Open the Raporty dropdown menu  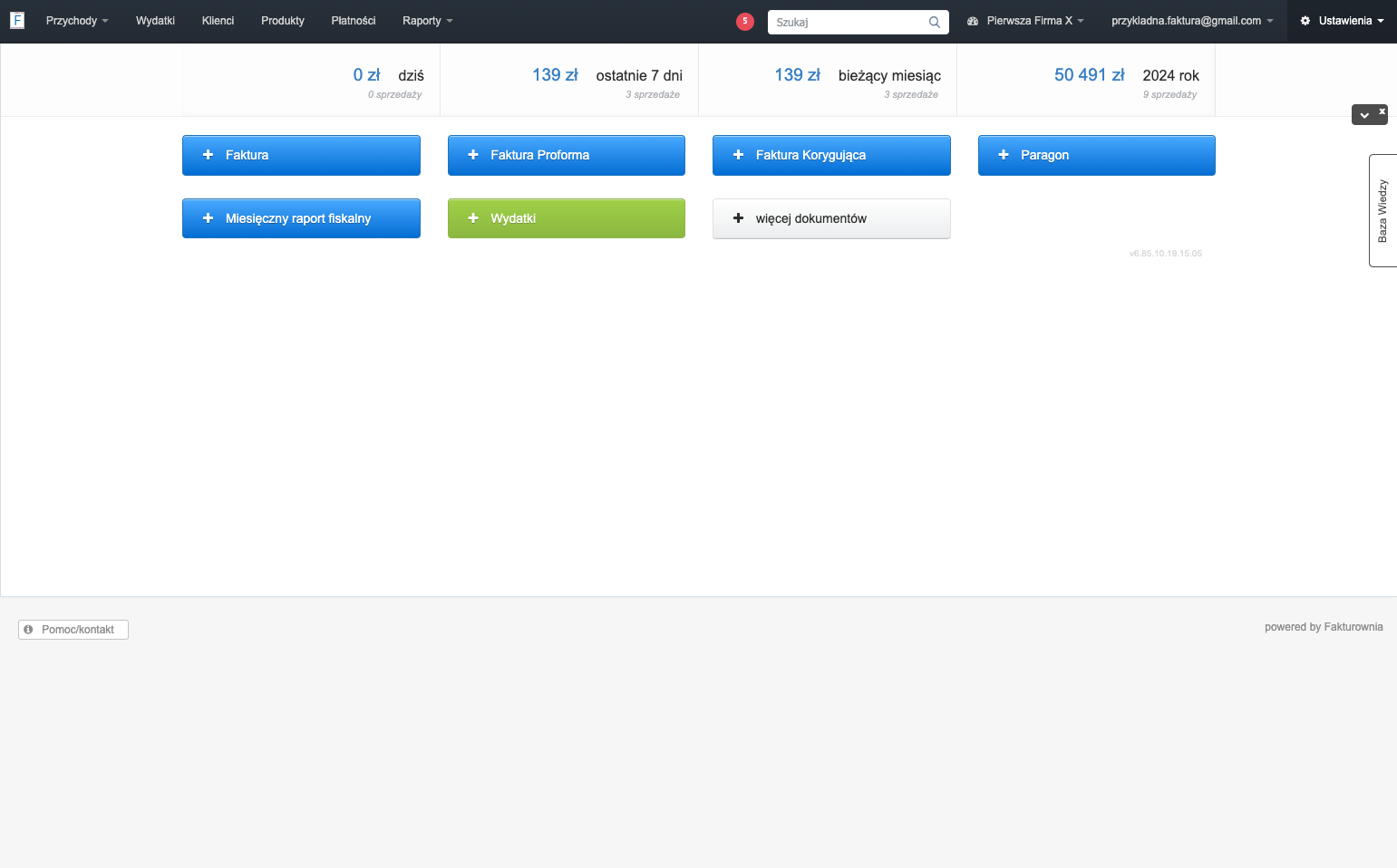(x=428, y=21)
